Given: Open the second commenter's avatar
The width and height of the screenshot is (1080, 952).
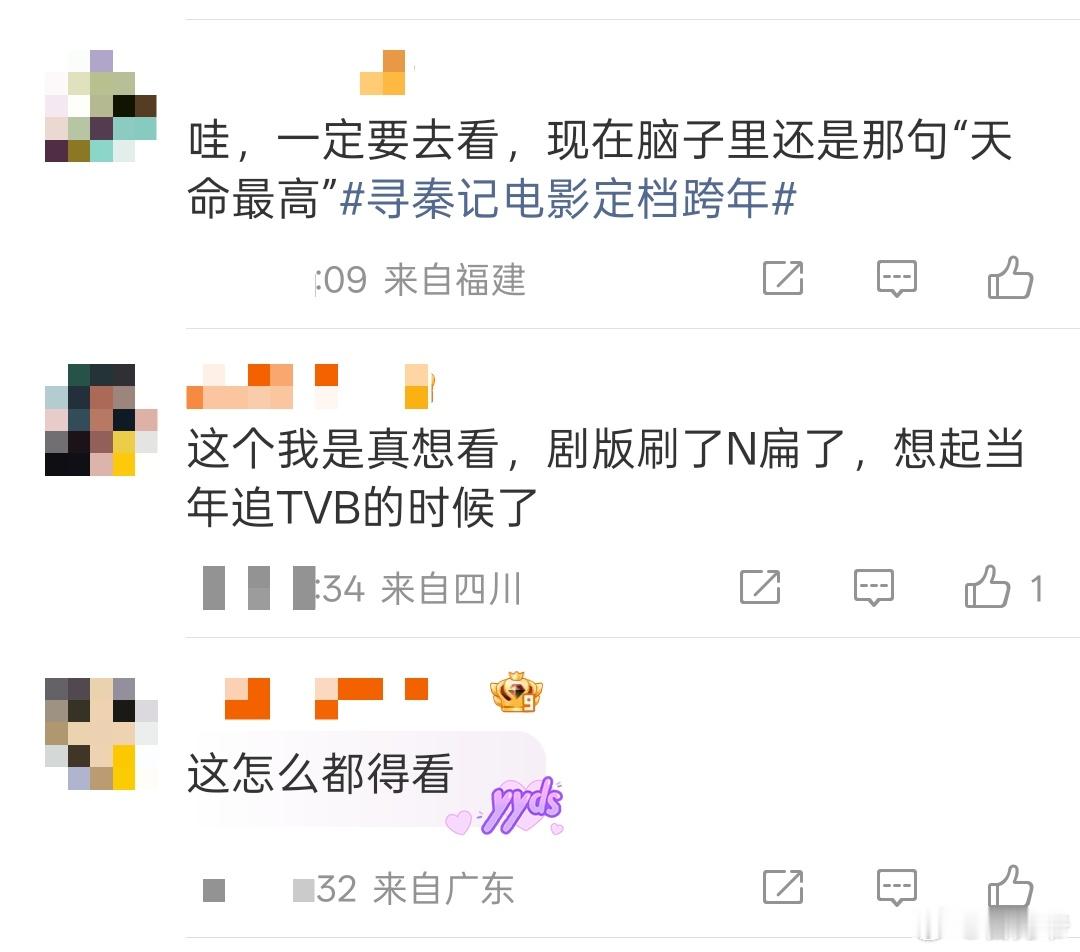Looking at the screenshot, I should (101, 420).
